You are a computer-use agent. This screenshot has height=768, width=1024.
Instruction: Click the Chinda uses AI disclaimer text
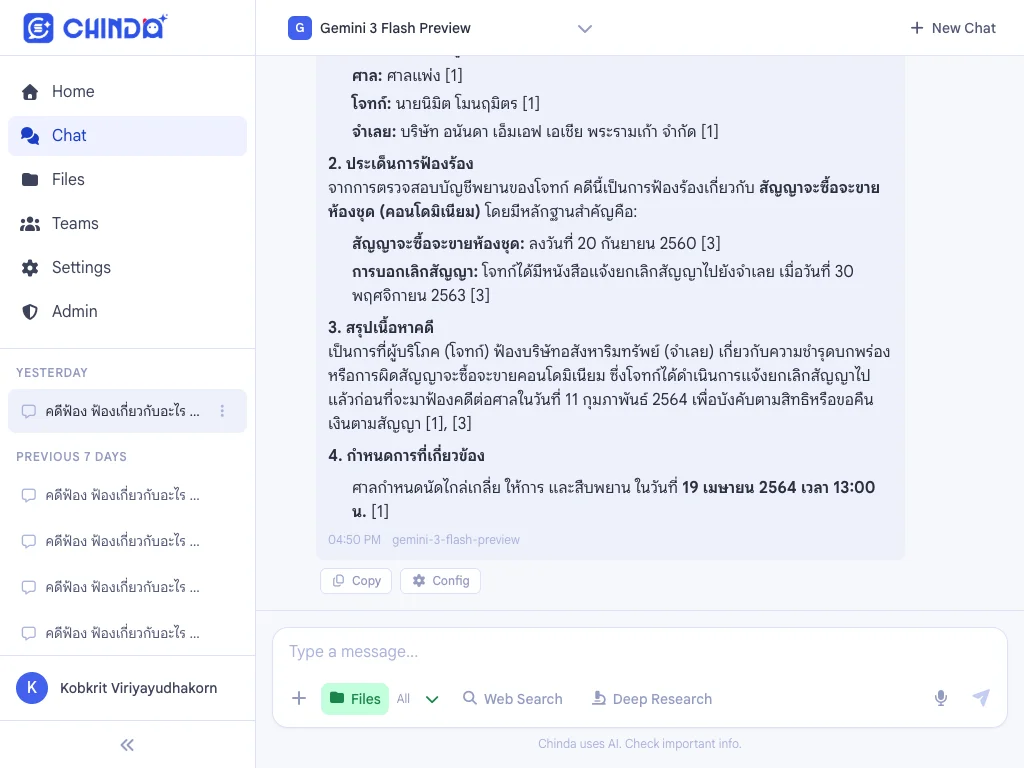click(x=639, y=744)
